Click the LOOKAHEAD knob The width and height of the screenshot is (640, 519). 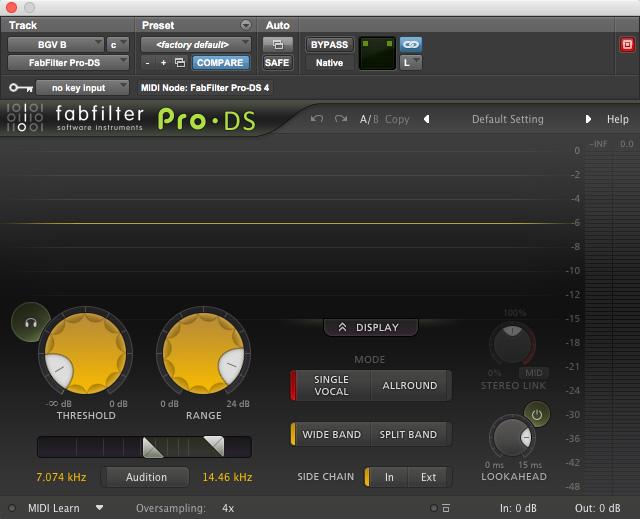pos(512,437)
